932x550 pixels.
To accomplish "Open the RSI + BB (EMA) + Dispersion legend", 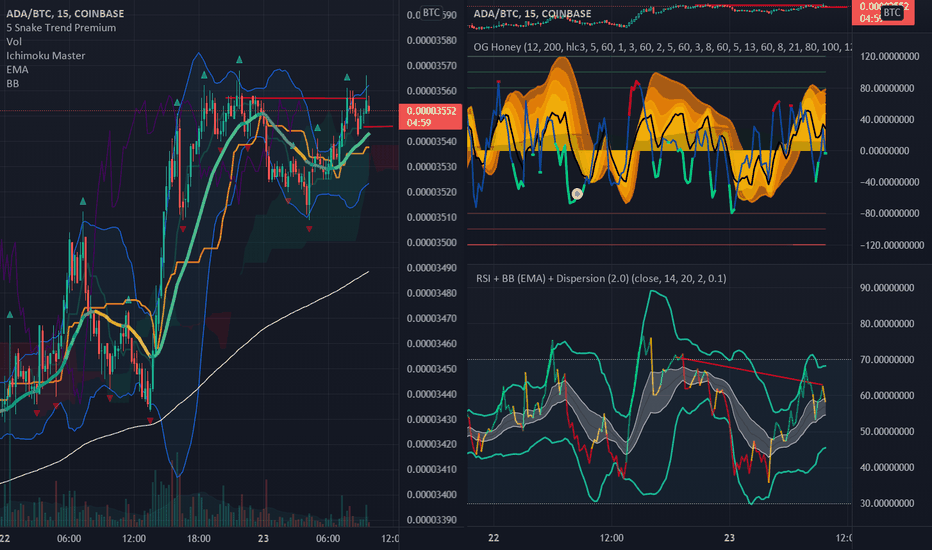I will pos(601,278).
